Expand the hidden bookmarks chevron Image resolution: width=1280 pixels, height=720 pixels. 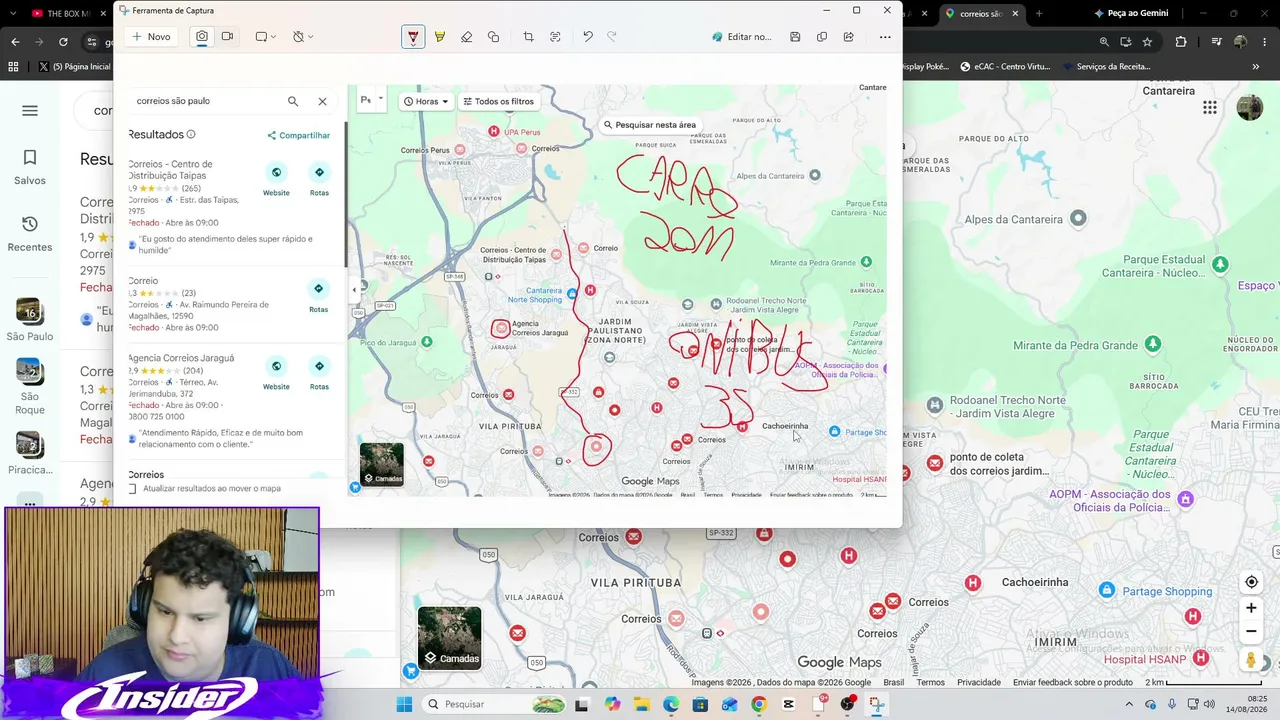(1256, 67)
